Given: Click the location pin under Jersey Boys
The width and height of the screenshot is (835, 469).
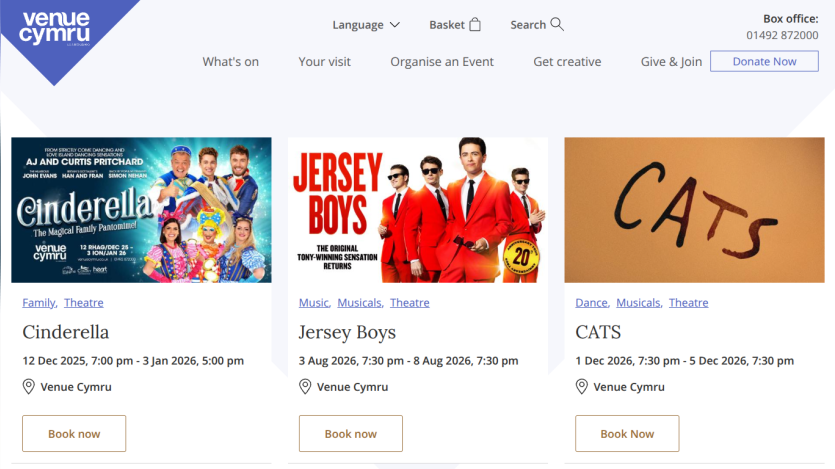Looking at the screenshot, I should 305,386.
